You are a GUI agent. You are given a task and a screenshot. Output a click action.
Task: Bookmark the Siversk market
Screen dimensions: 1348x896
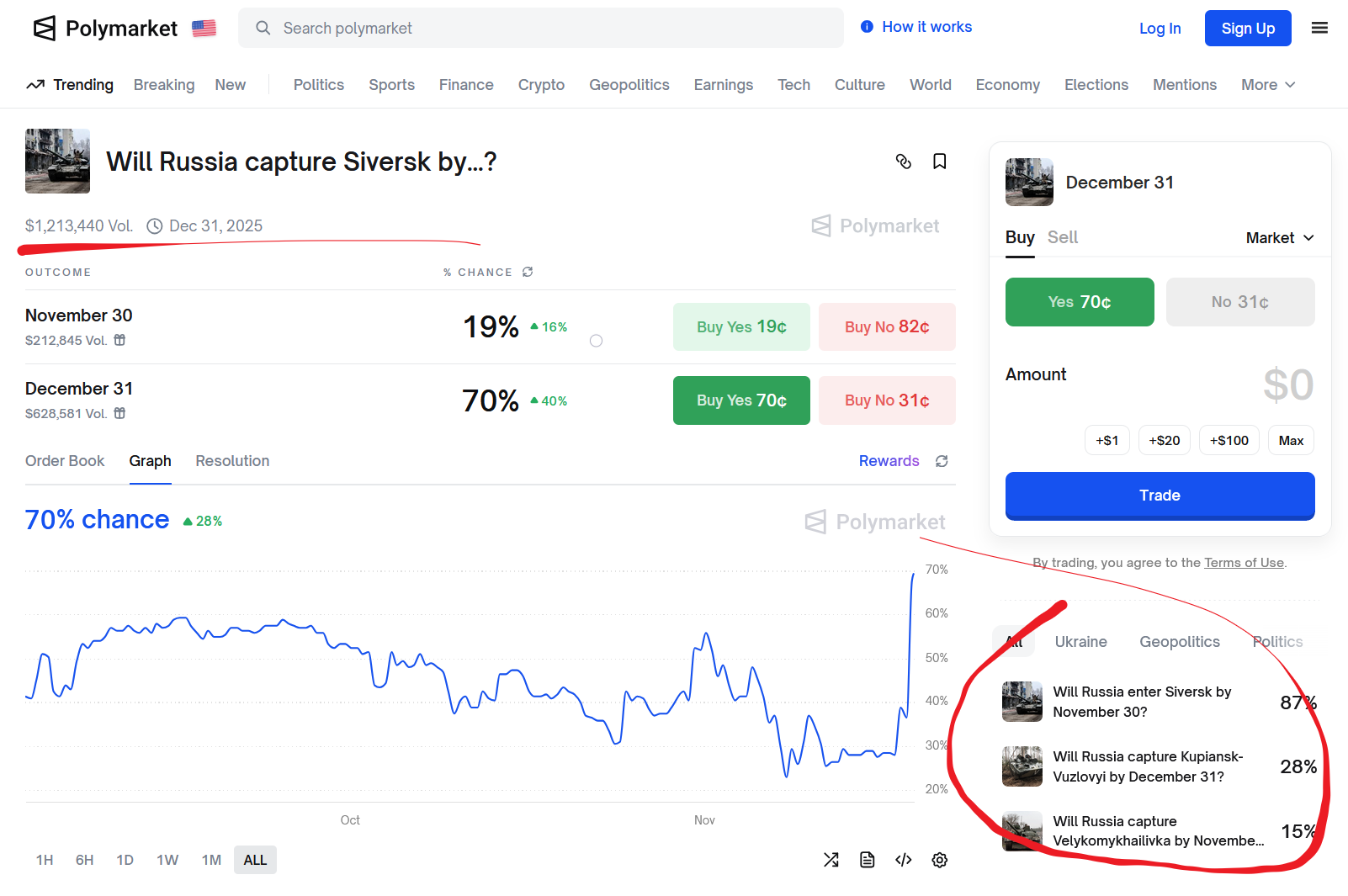pyautogui.click(x=940, y=162)
